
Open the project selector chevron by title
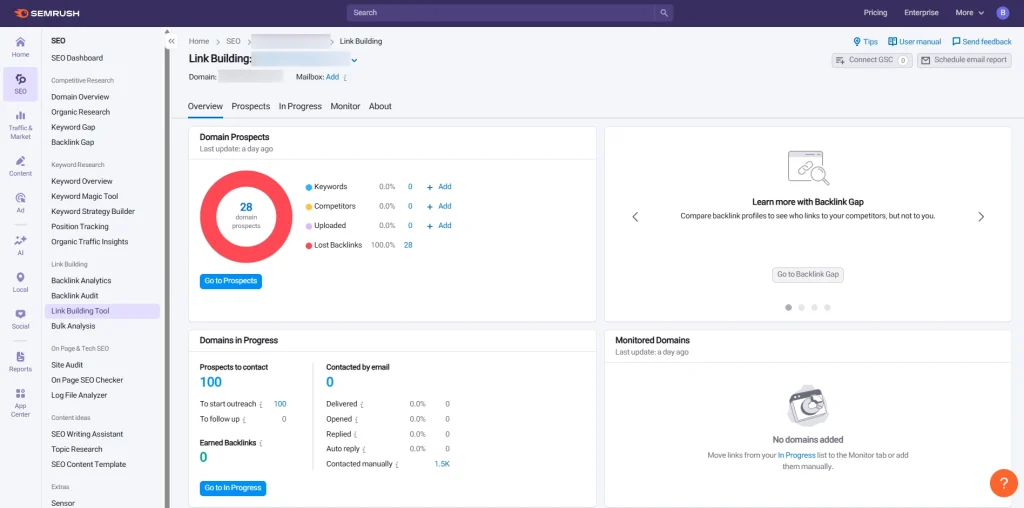click(x=354, y=60)
